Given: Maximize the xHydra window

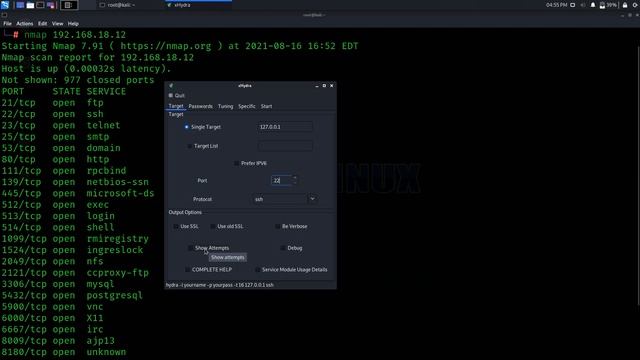Looking at the screenshot, I should tap(324, 86).
